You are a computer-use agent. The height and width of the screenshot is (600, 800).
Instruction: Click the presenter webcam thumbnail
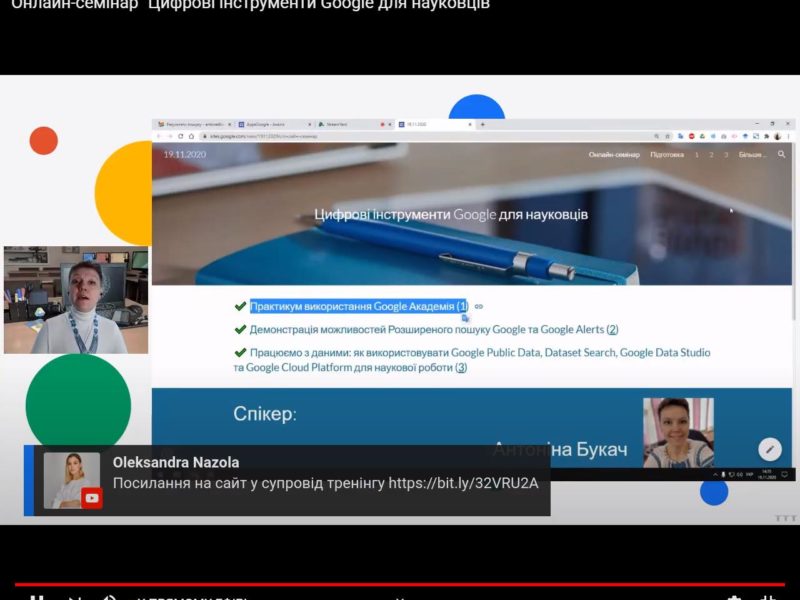(75, 300)
